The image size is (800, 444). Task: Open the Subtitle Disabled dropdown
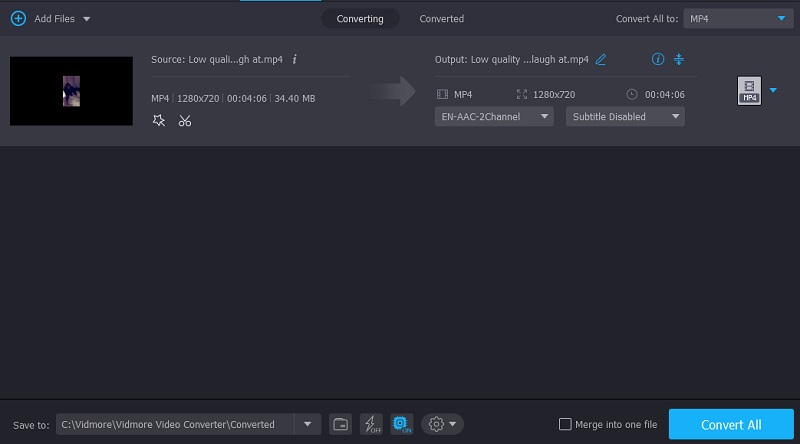click(625, 116)
